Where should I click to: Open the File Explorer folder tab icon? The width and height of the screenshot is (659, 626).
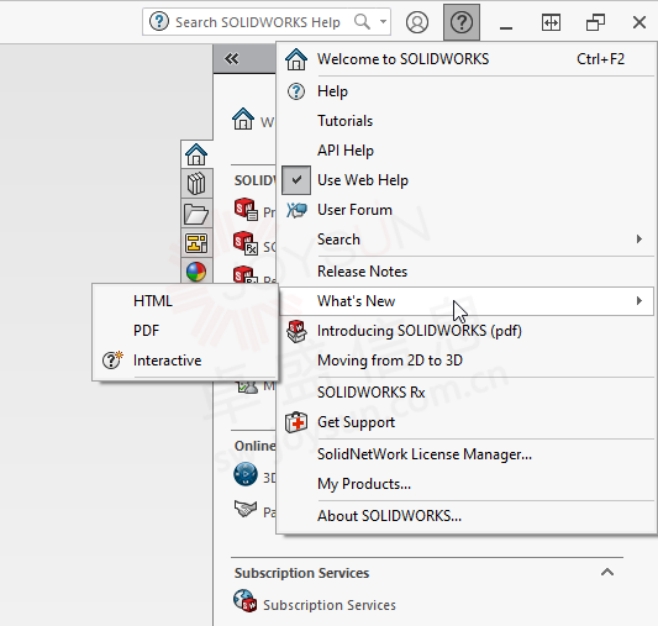196,214
